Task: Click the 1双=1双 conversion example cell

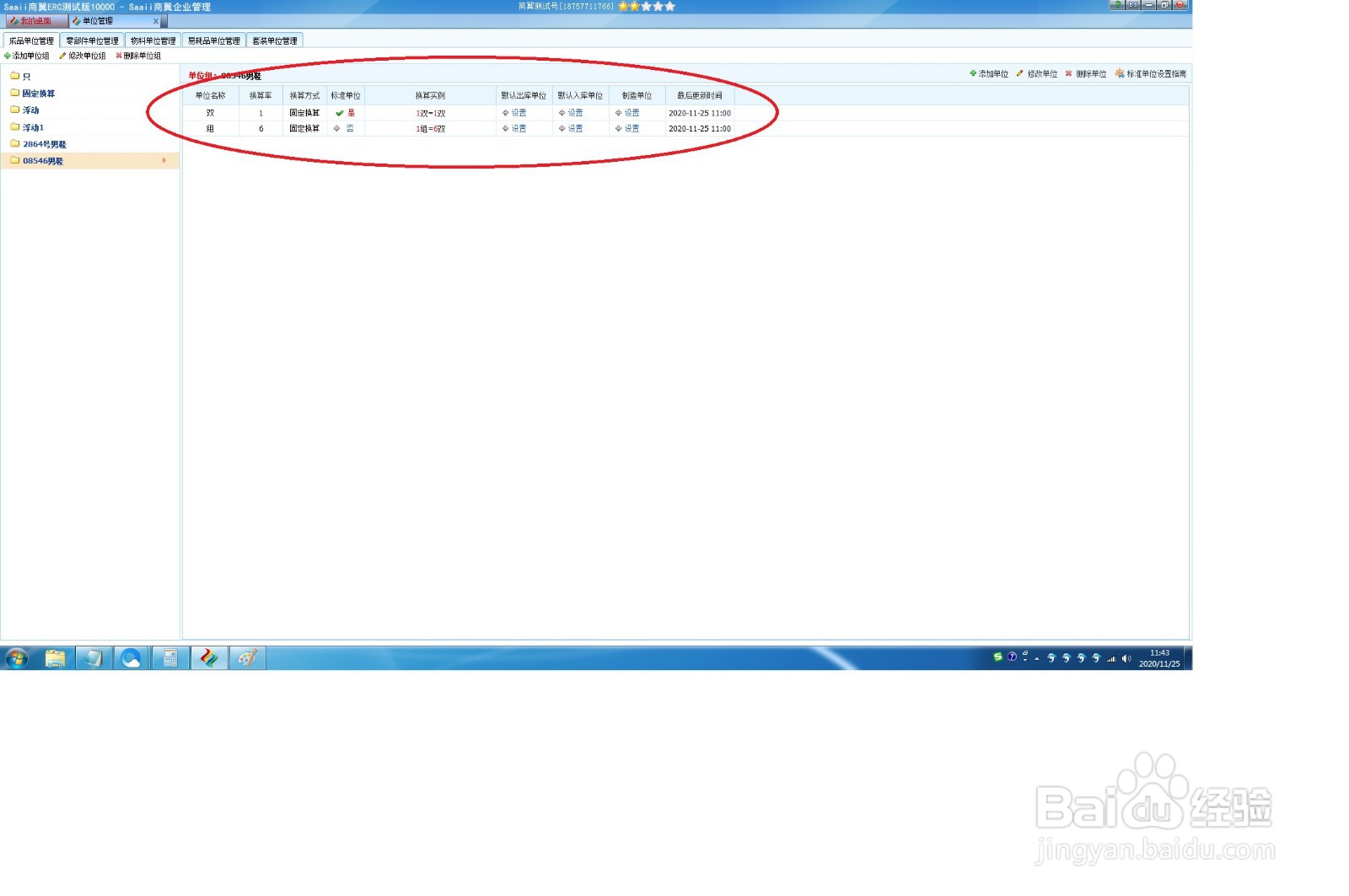Action: pyautogui.click(x=430, y=113)
